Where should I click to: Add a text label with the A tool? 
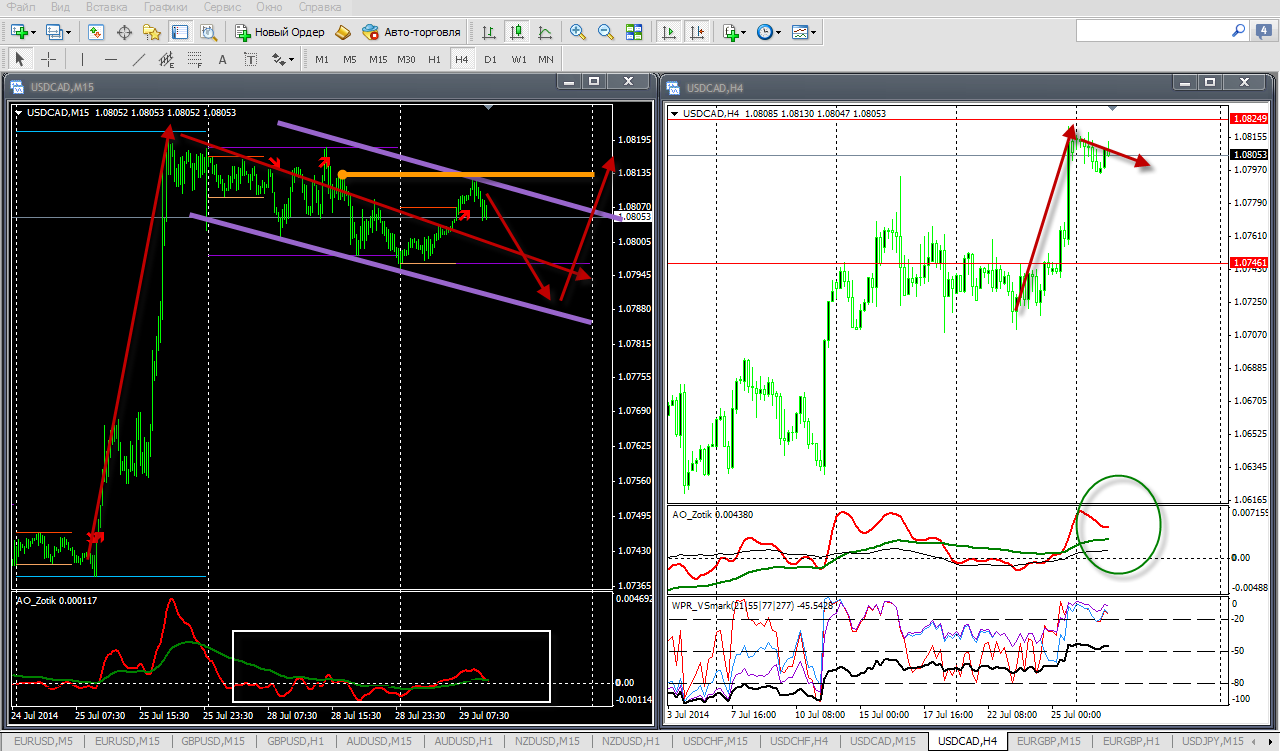(x=222, y=59)
